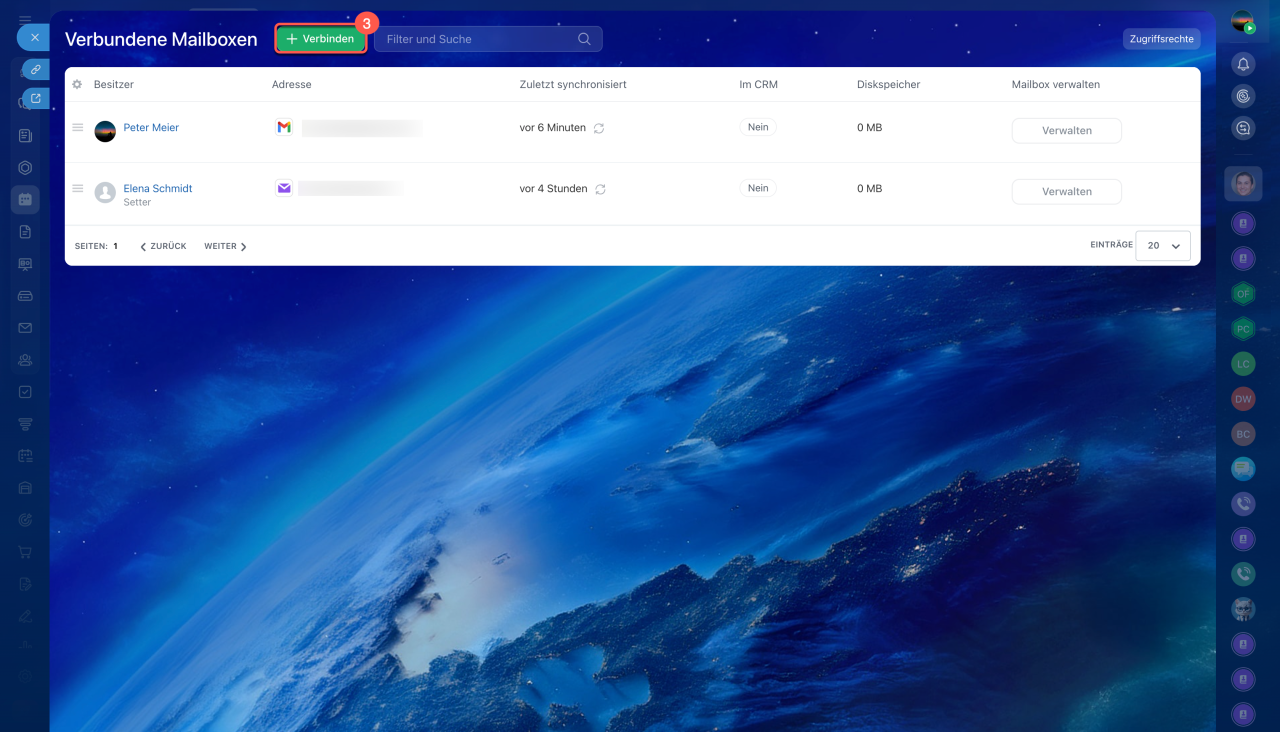
Task: Open the tasks checkmark icon in left sidebar
Action: pyautogui.click(x=25, y=392)
